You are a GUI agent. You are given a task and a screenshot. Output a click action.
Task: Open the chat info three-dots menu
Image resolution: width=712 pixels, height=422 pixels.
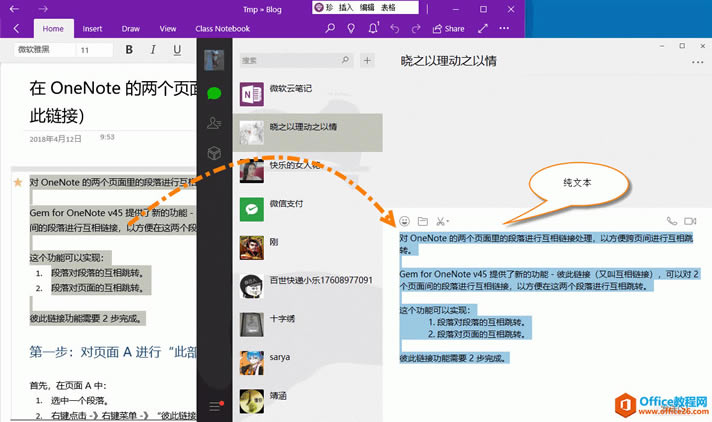click(x=697, y=62)
